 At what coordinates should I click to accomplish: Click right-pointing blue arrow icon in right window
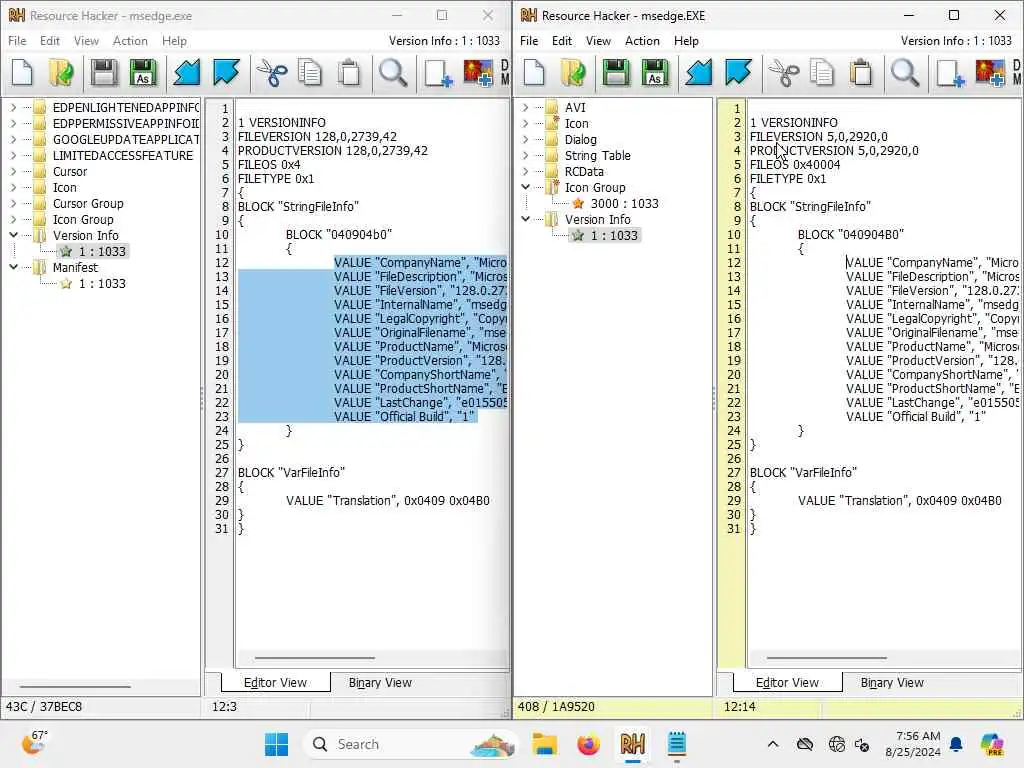pyautogui.click(x=738, y=72)
